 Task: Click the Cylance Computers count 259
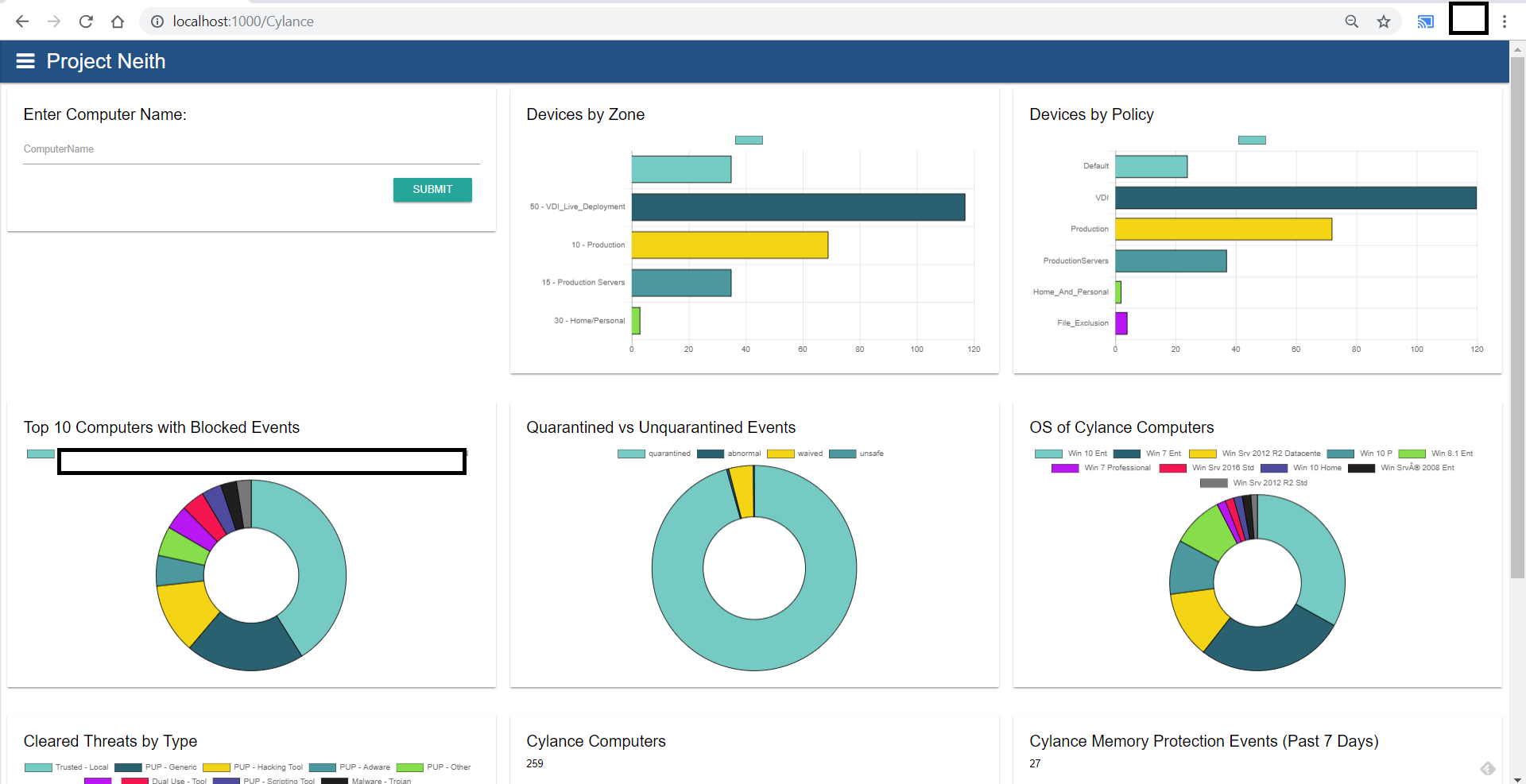click(x=535, y=763)
